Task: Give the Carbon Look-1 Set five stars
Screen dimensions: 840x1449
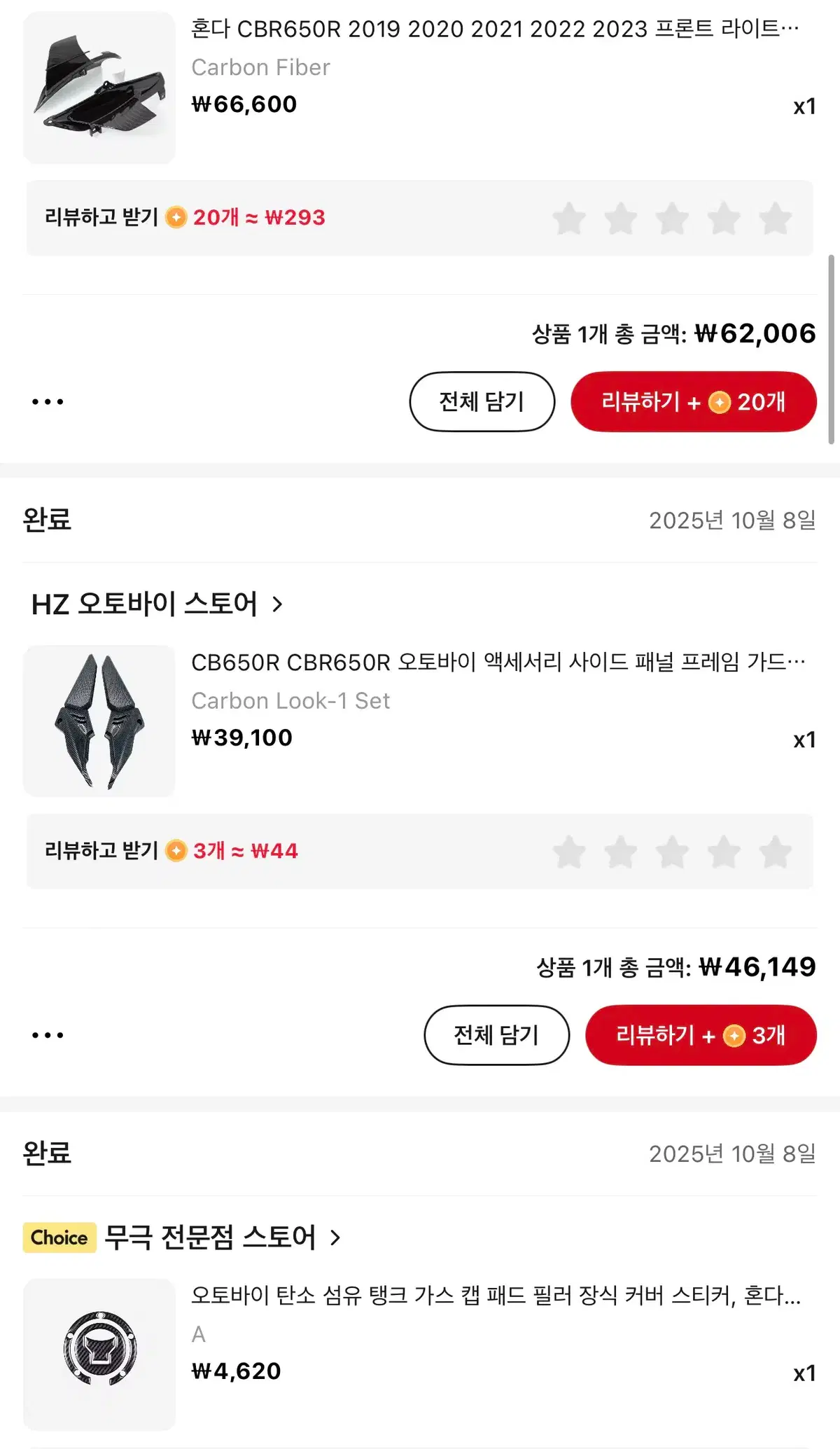Action: [775, 852]
